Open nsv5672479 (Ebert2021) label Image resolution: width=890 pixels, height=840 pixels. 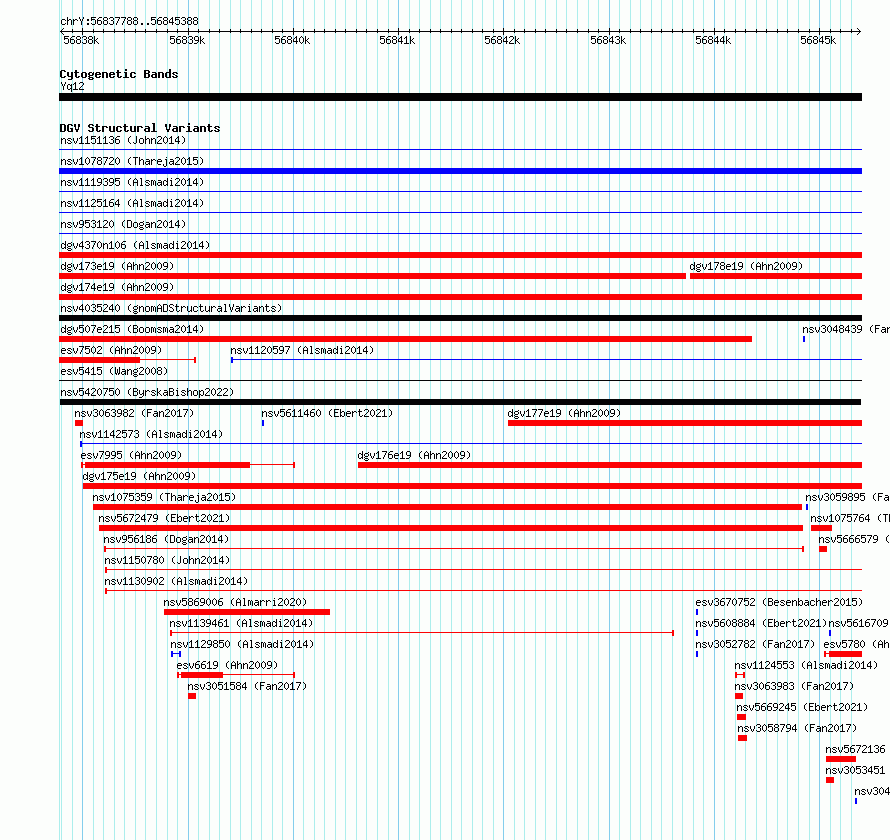click(x=164, y=518)
